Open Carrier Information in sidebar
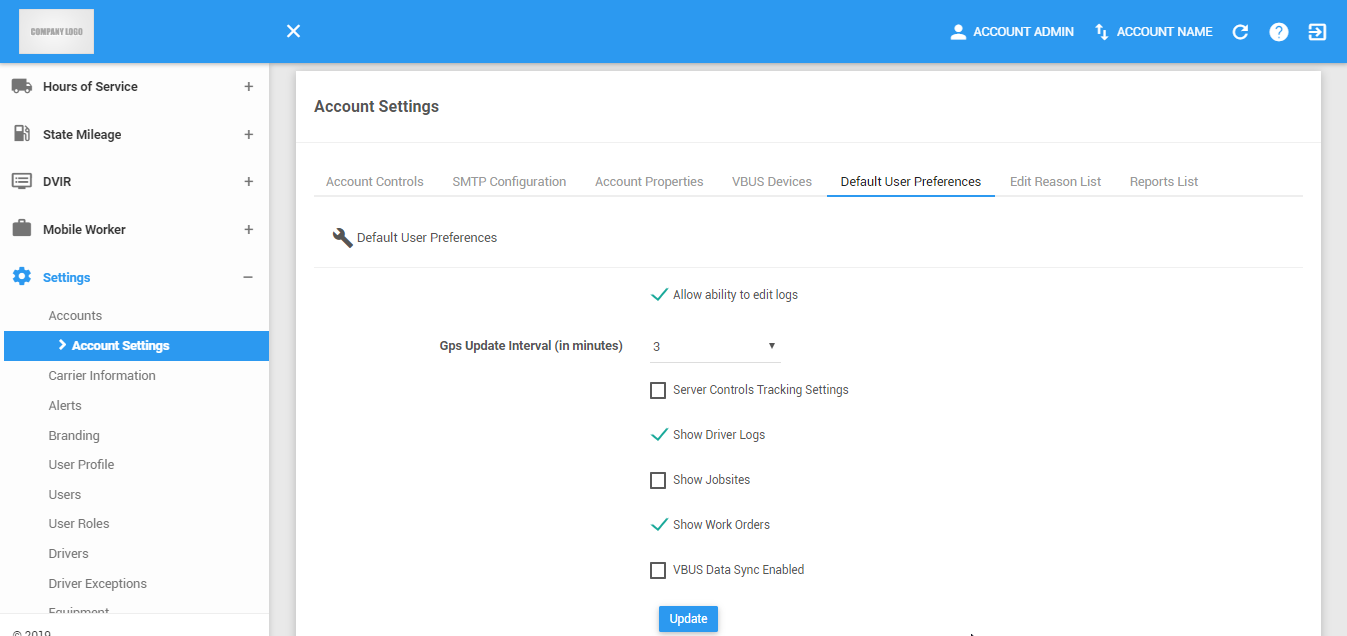The image size is (1347, 636). (102, 376)
